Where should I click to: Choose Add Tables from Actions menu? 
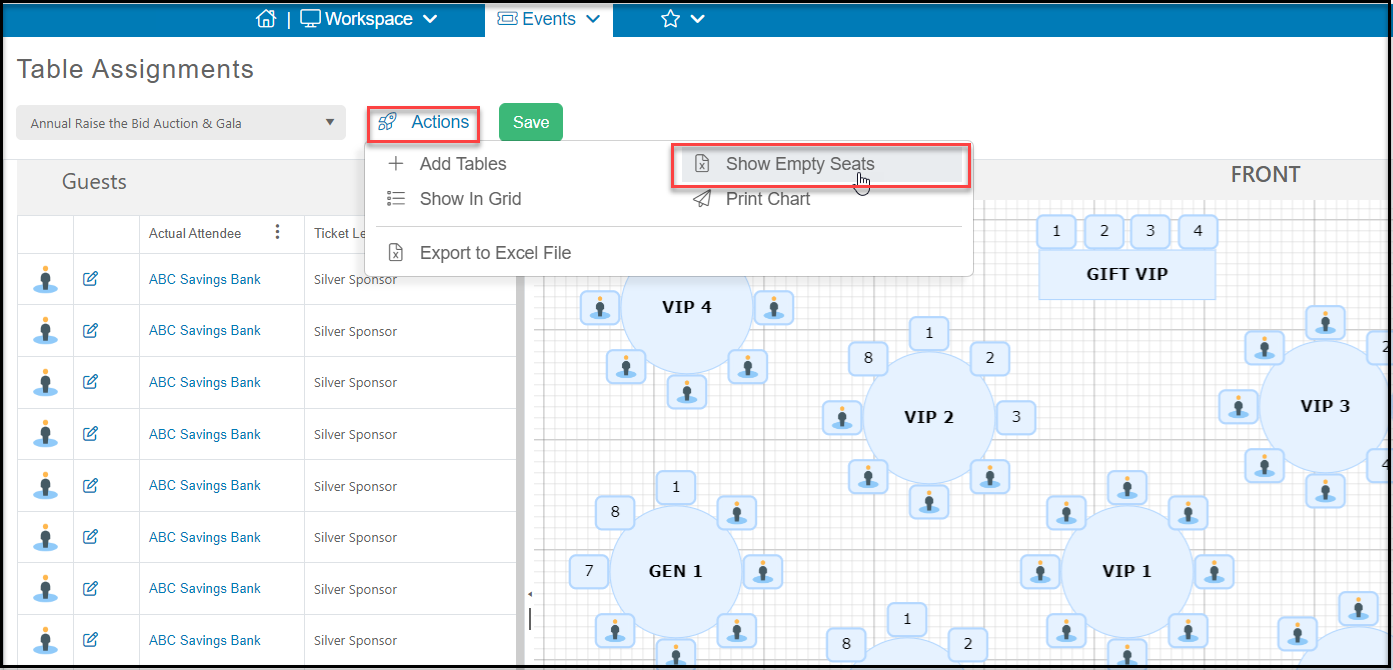(463, 164)
